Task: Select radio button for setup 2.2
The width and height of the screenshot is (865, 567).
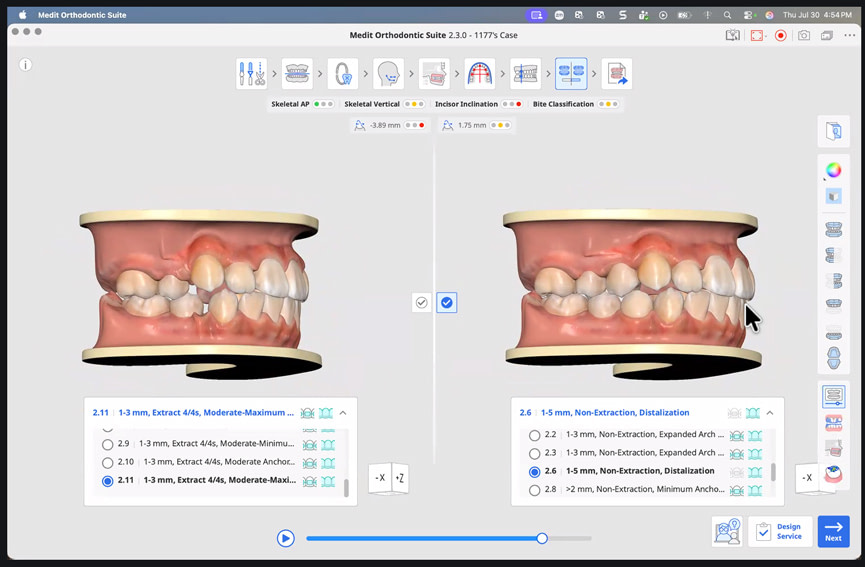Action: pos(534,435)
